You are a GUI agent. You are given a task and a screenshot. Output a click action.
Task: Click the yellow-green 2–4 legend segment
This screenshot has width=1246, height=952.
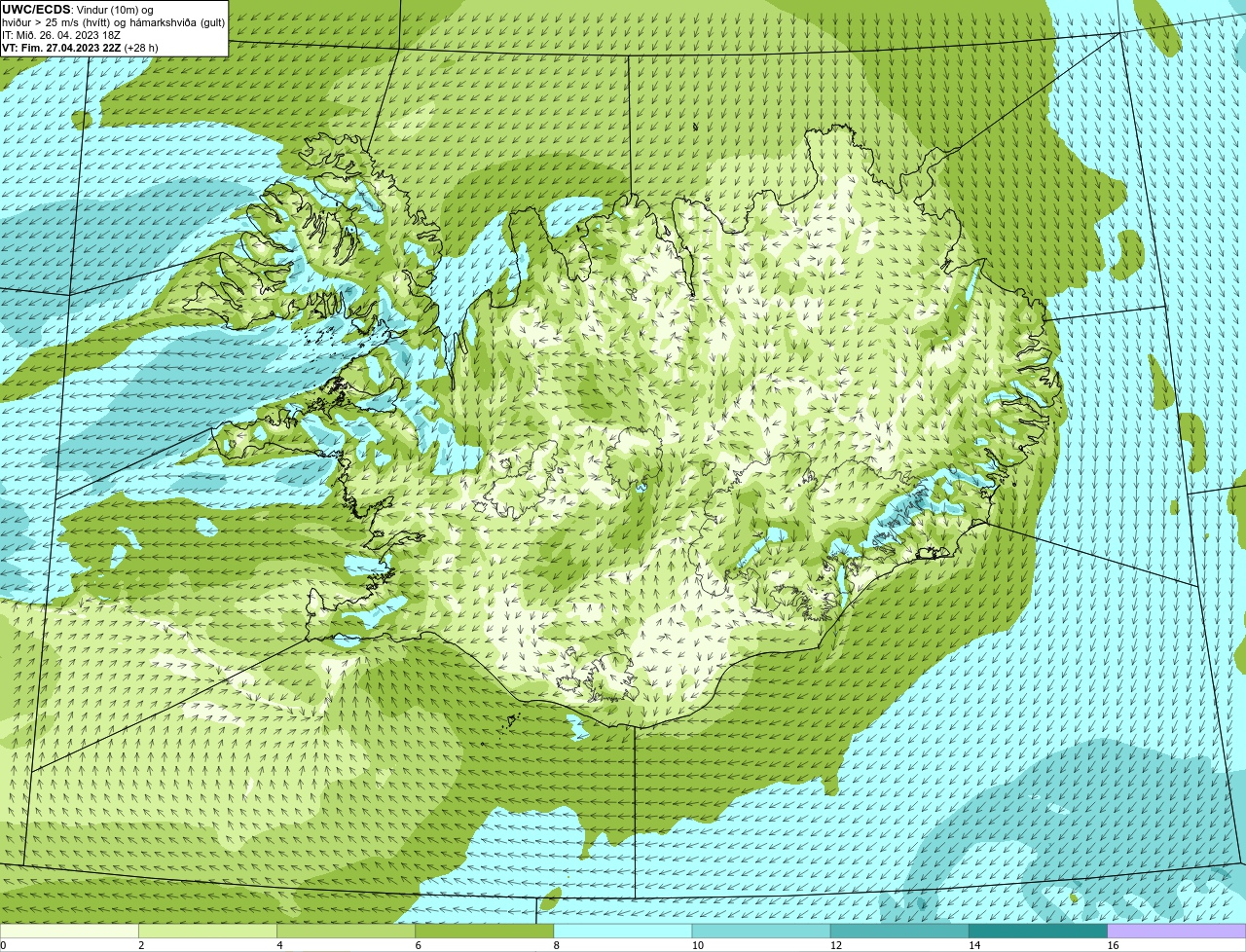coord(207,932)
